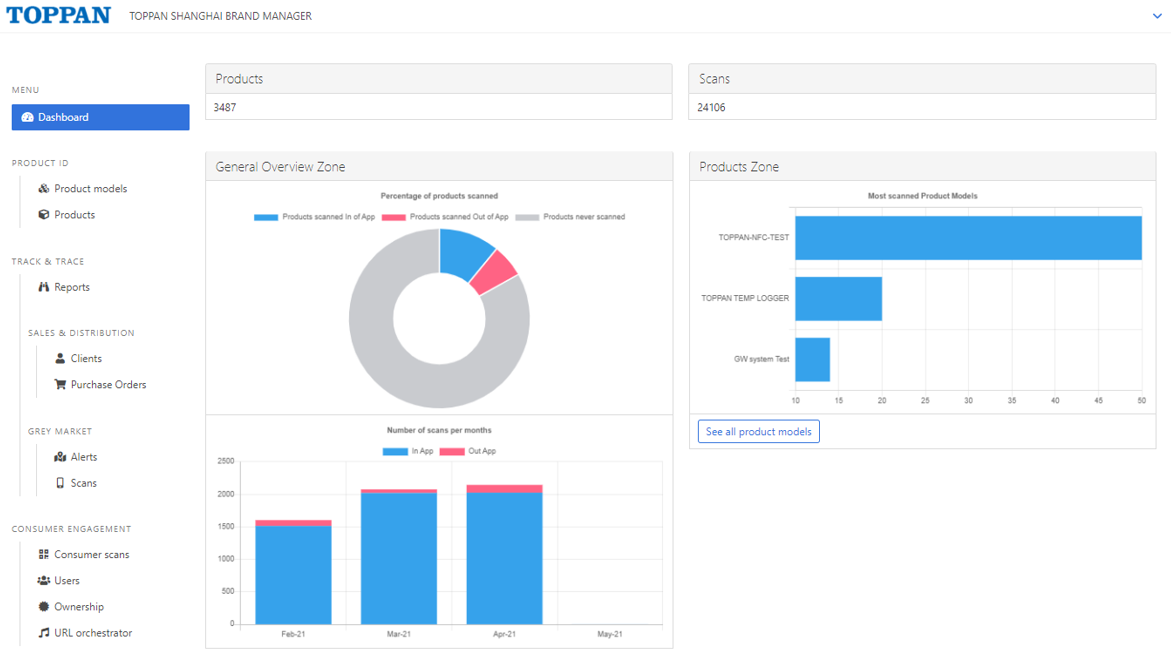The image size is (1171, 662).
Task: Click the Alerts map marker icon
Action: point(60,457)
